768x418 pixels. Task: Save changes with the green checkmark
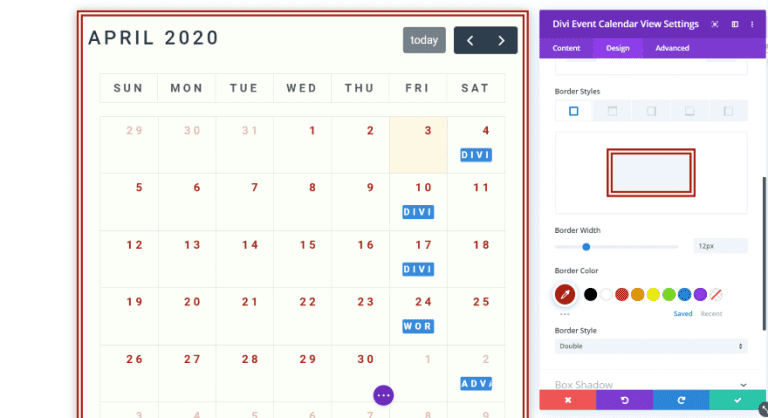[x=737, y=400]
